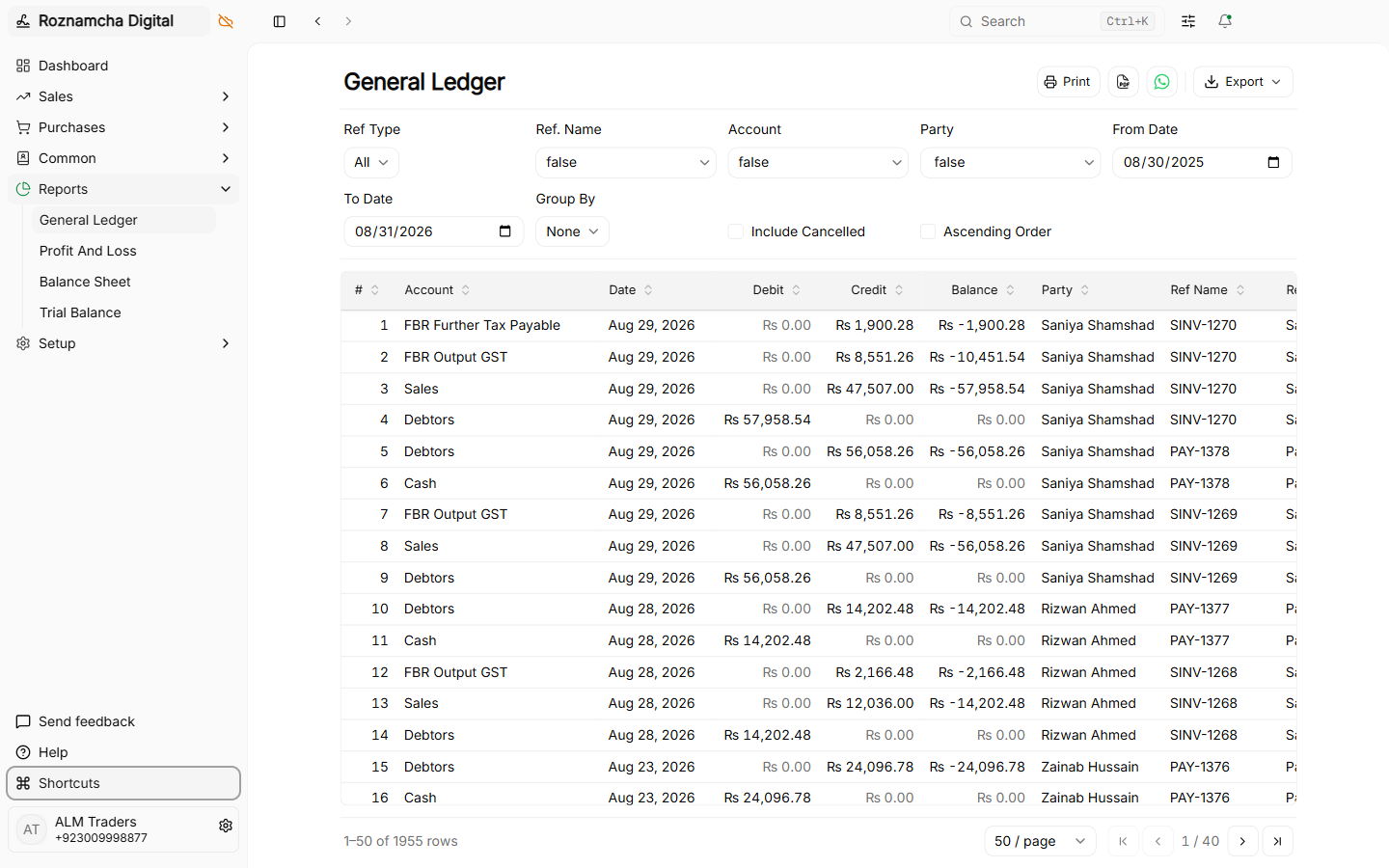Enable the Include Cancelled checkbox
The height and width of the screenshot is (868, 1389).
tap(736, 231)
